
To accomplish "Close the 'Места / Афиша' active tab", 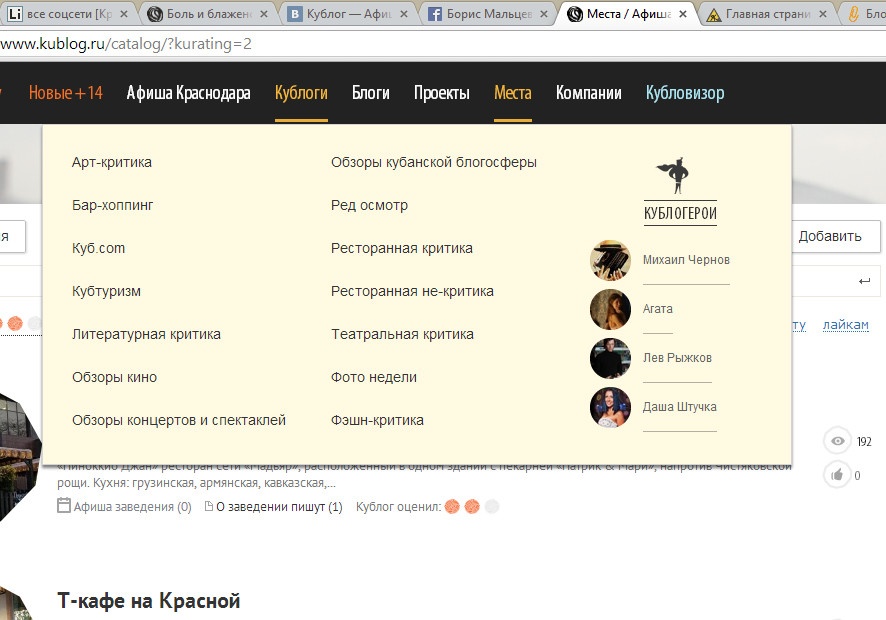I will coord(683,14).
